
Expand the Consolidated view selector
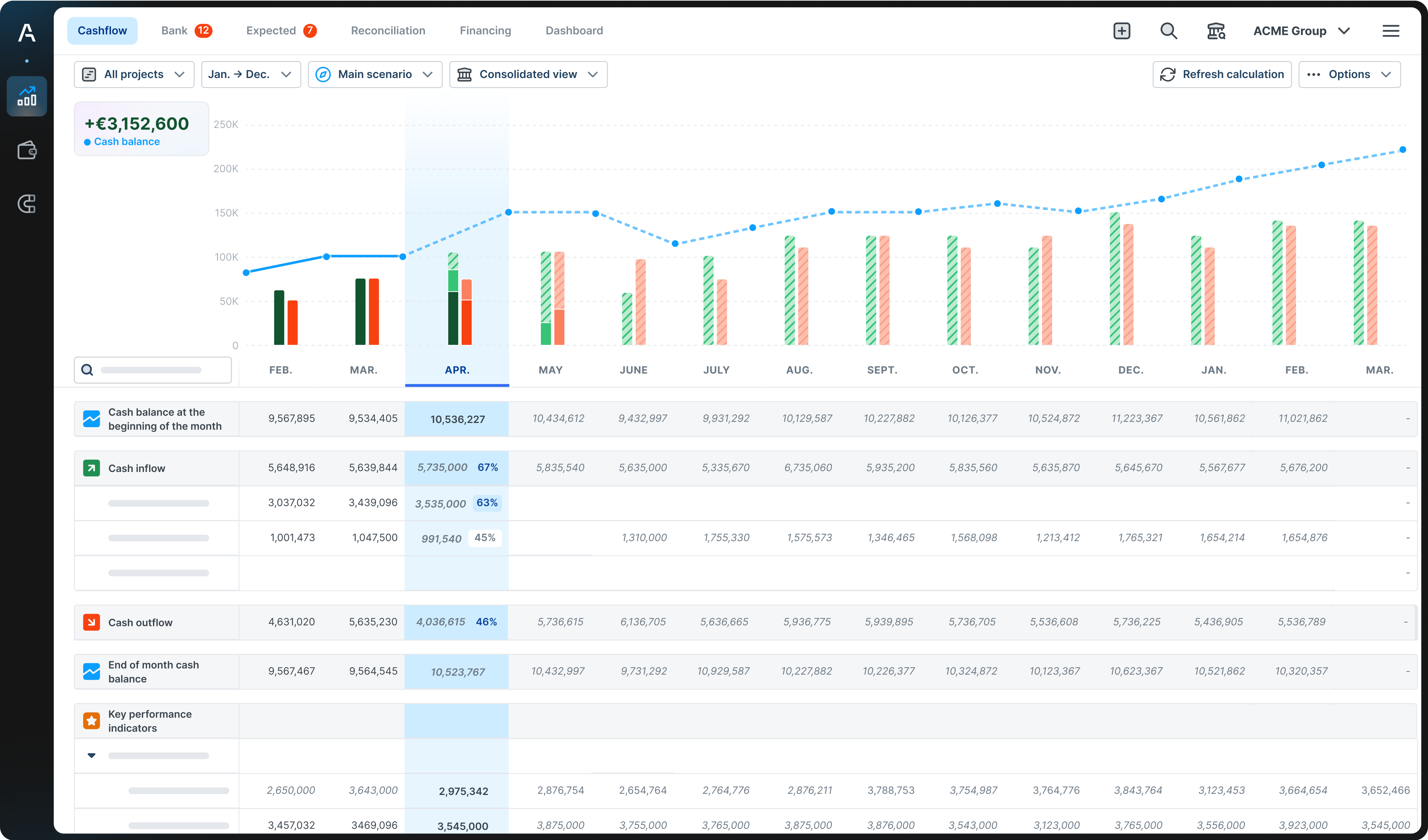click(528, 74)
